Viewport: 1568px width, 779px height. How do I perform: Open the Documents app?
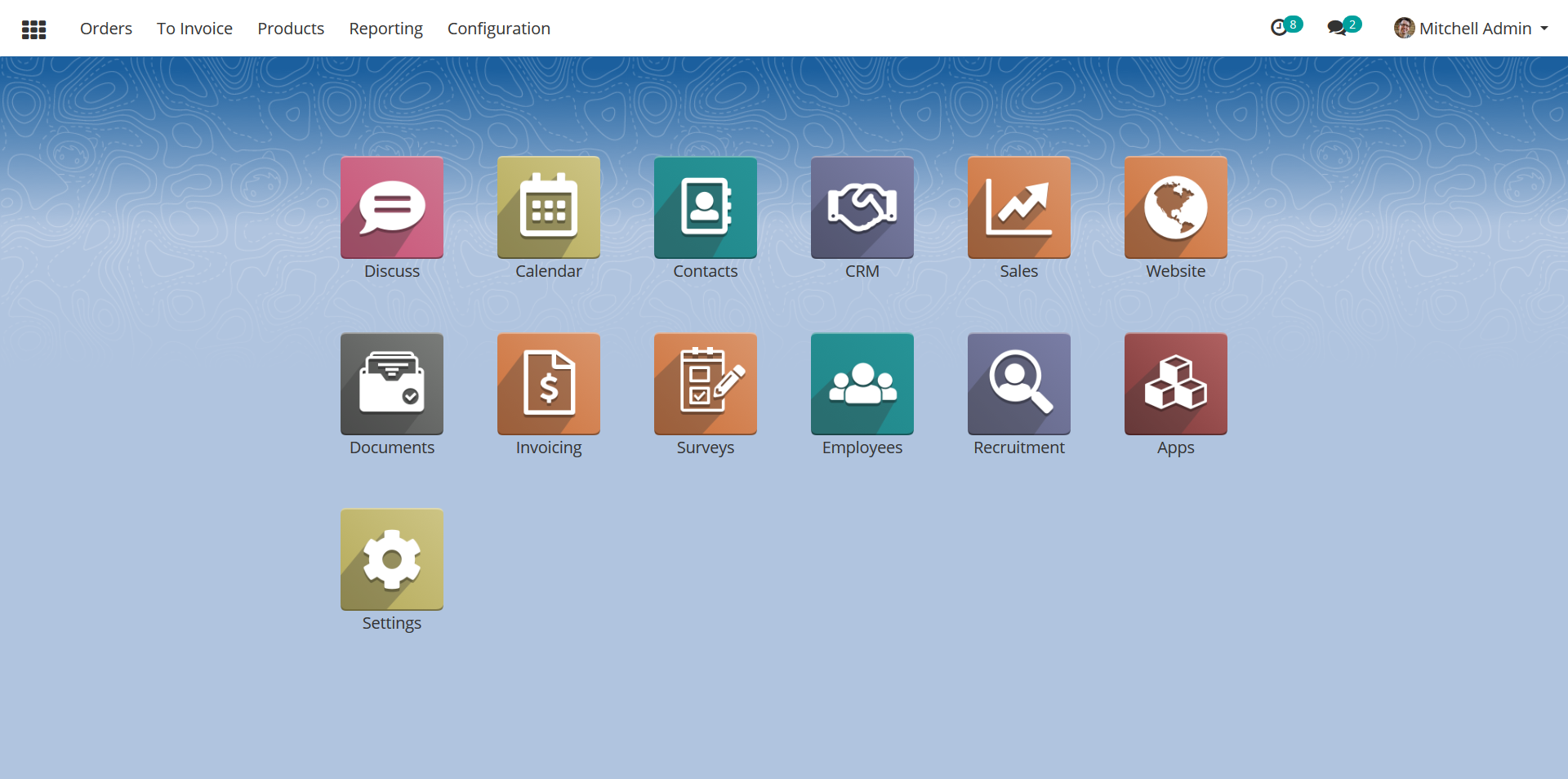click(392, 384)
